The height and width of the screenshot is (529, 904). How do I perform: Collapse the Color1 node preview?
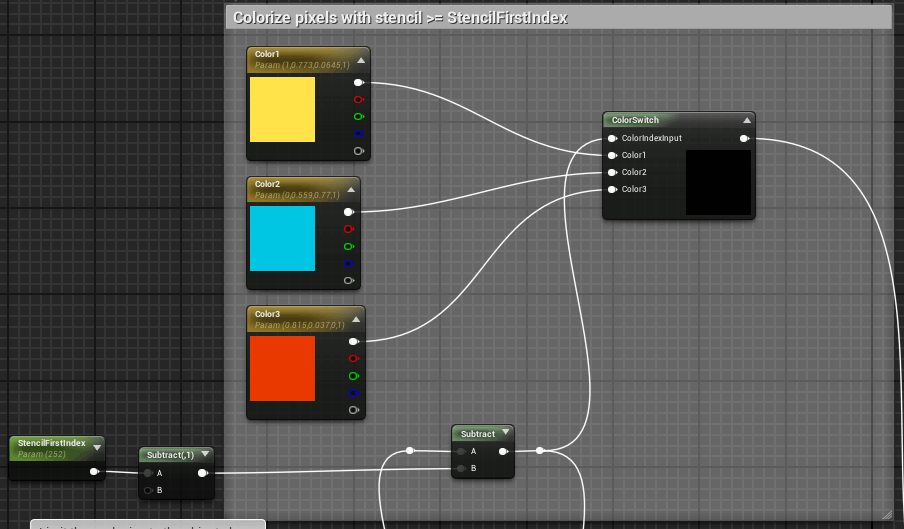click(x=361, y=60)
